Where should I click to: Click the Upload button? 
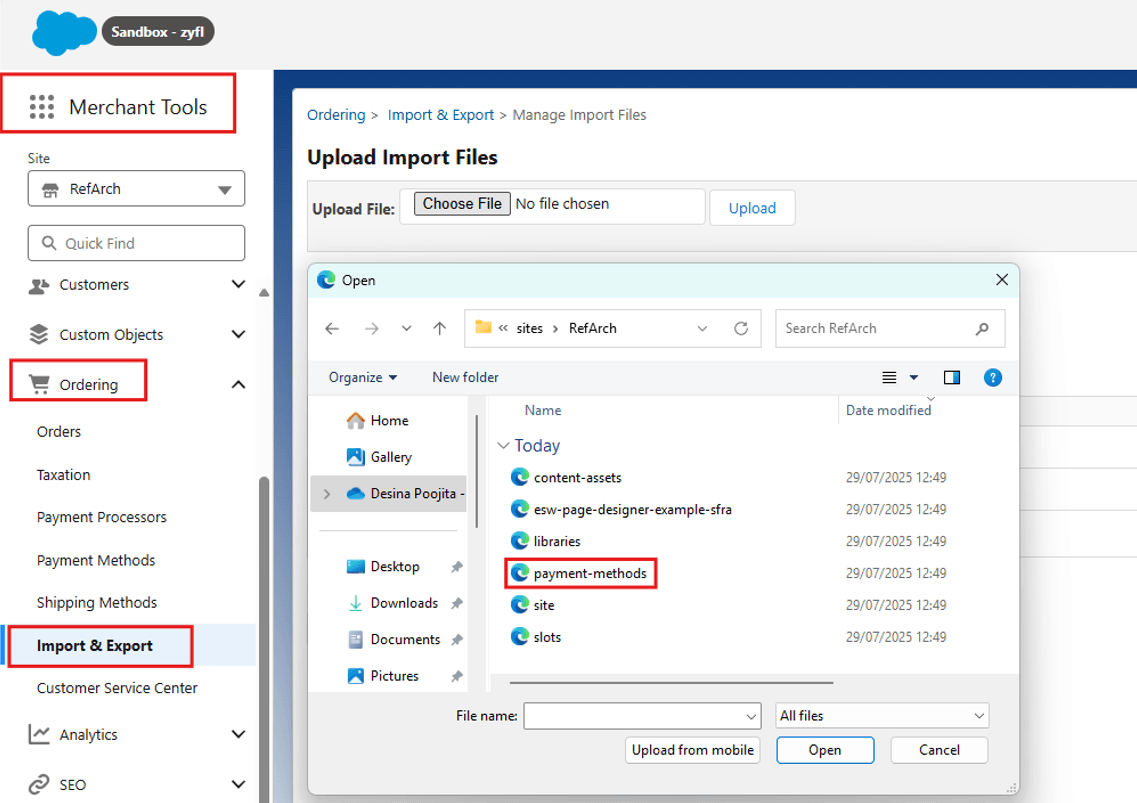pyautogui.click(x=752, y=208)
